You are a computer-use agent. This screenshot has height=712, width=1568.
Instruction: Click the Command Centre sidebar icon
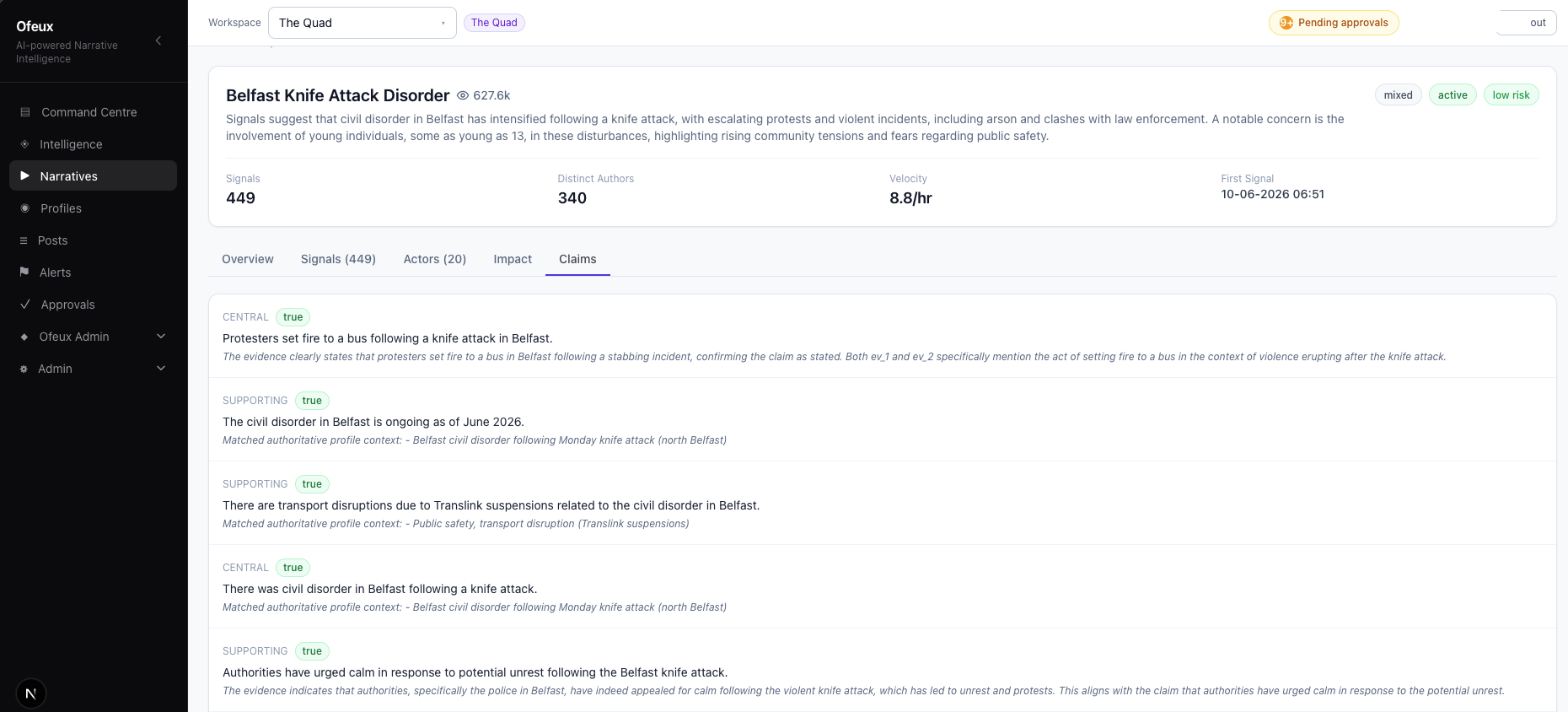[25, 112]
